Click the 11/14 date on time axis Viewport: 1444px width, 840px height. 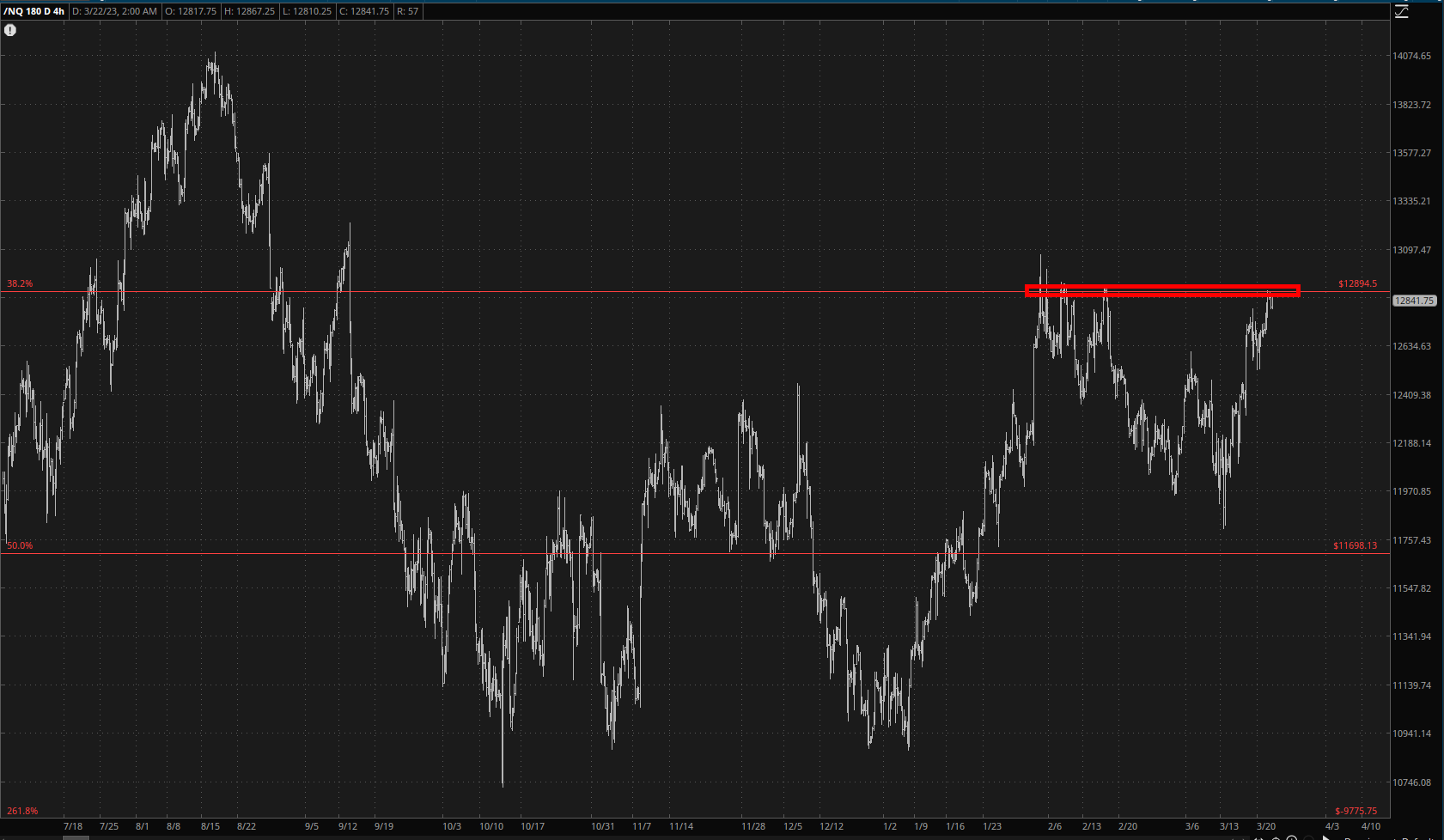click(681, 826)
